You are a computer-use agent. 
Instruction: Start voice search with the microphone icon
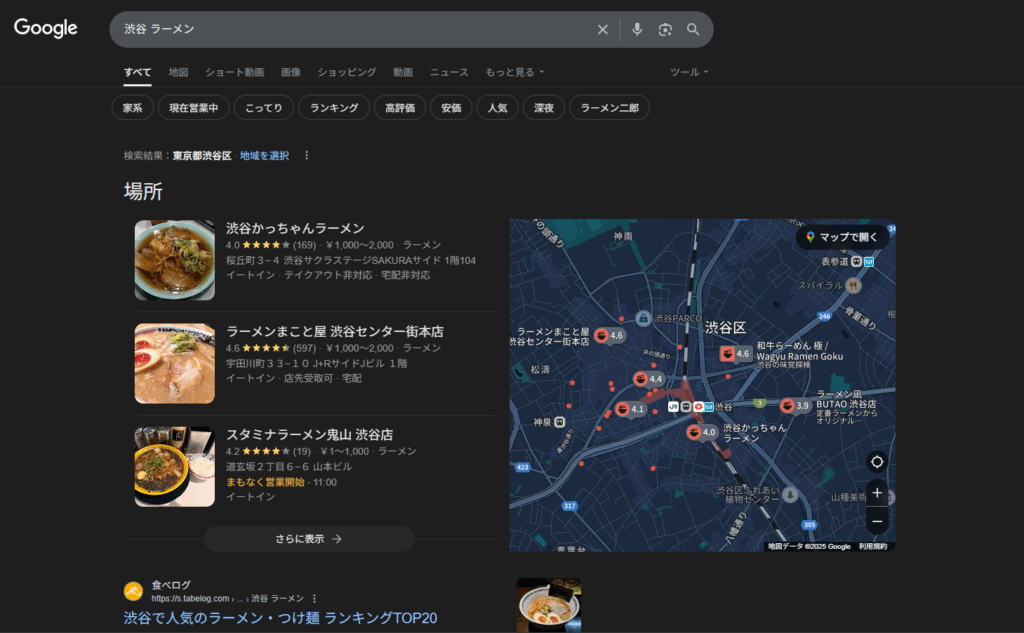point(637,29)
